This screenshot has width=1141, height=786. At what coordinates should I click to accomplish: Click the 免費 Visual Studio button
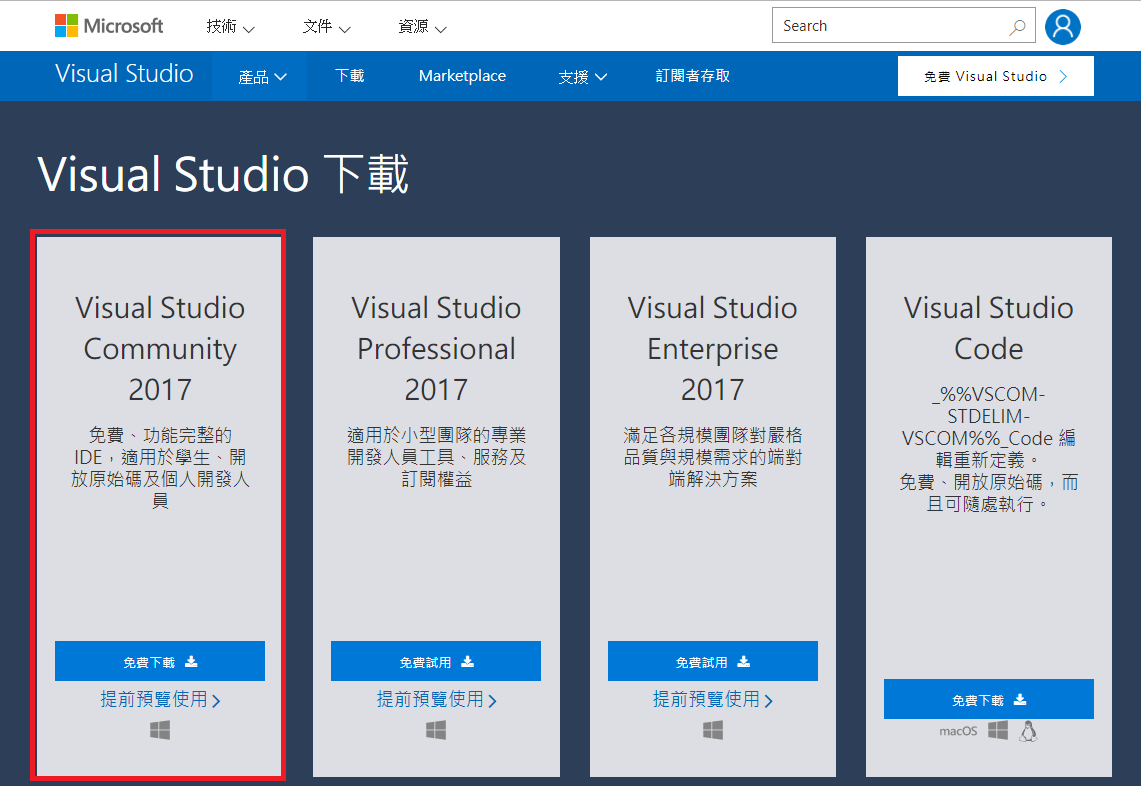pos(995,76)
